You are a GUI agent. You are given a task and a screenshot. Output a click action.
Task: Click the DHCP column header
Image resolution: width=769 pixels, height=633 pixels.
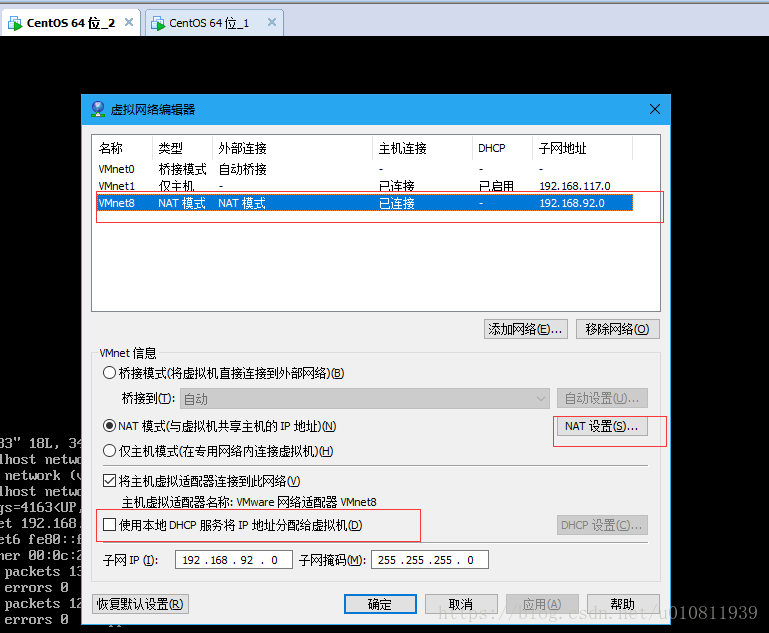point(502,148)
